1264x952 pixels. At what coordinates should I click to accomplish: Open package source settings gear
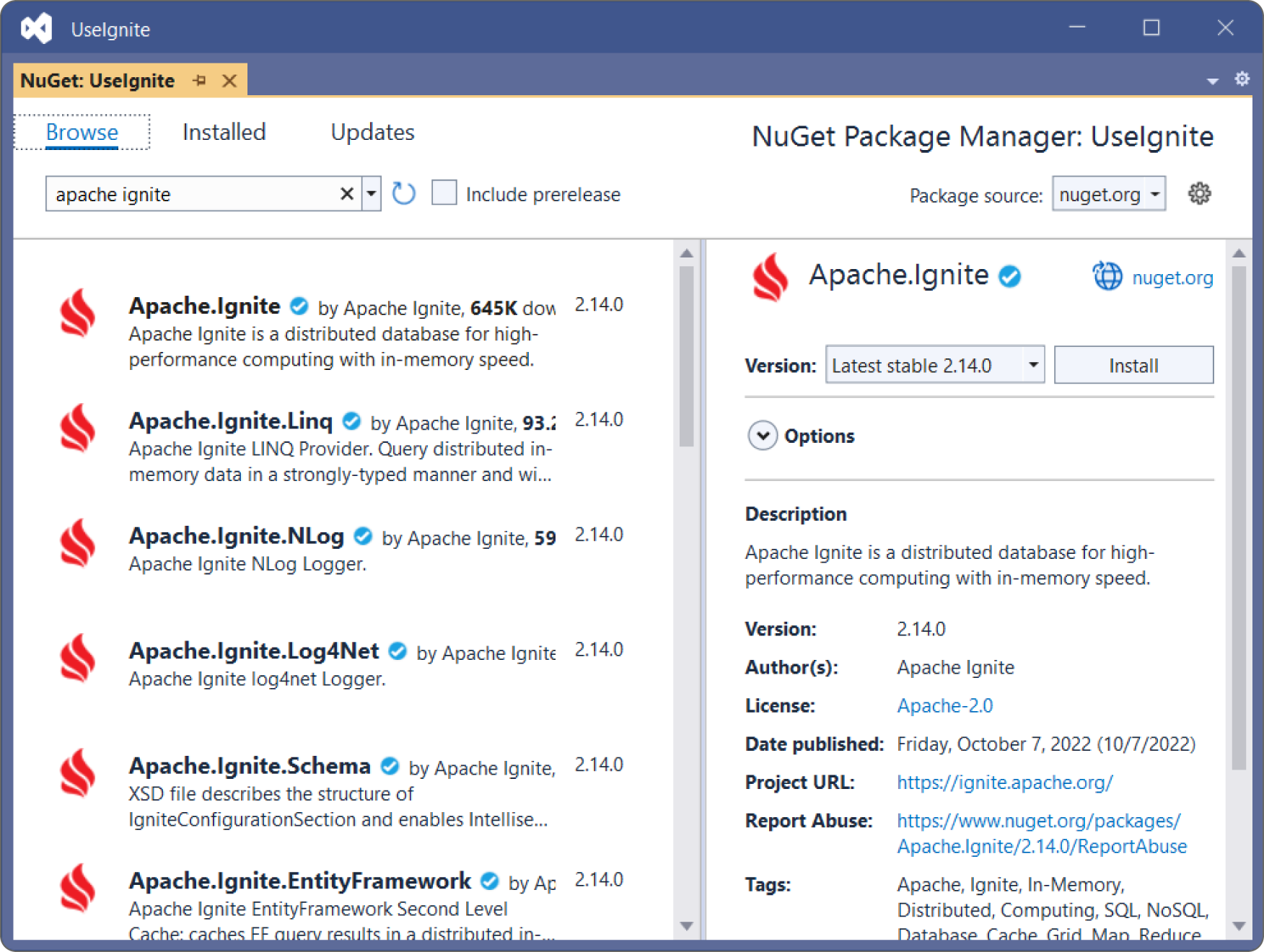click(x=1199, y=193)
